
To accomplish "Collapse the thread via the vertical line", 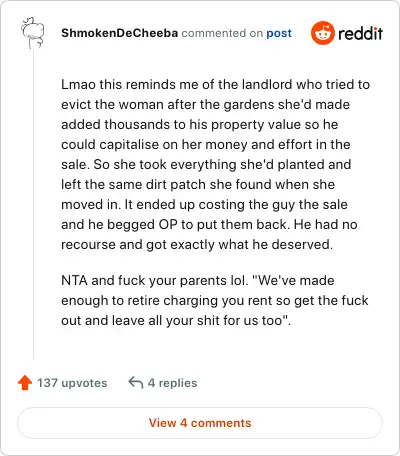I will [x=33, y=204].
